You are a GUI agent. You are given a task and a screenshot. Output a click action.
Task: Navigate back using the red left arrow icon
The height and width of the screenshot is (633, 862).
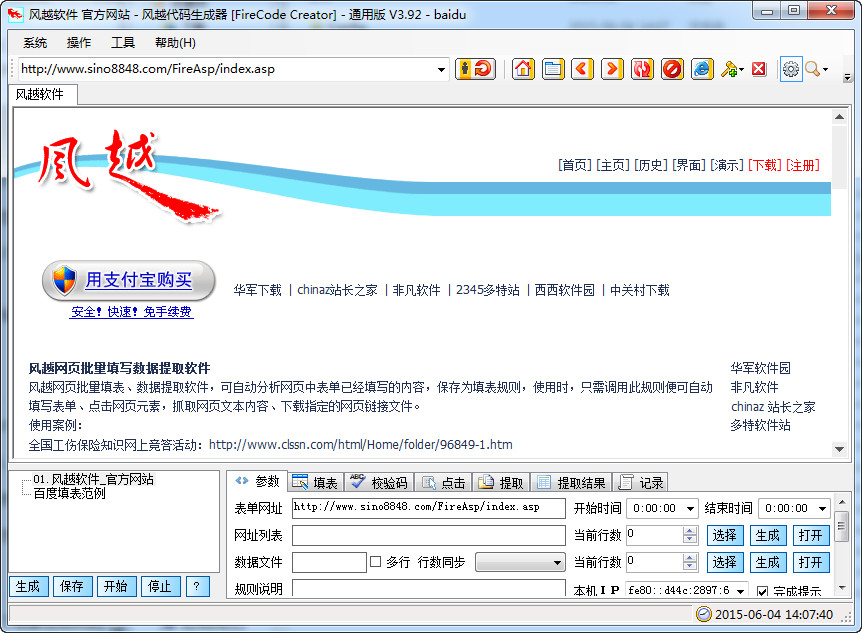(580, 69)
